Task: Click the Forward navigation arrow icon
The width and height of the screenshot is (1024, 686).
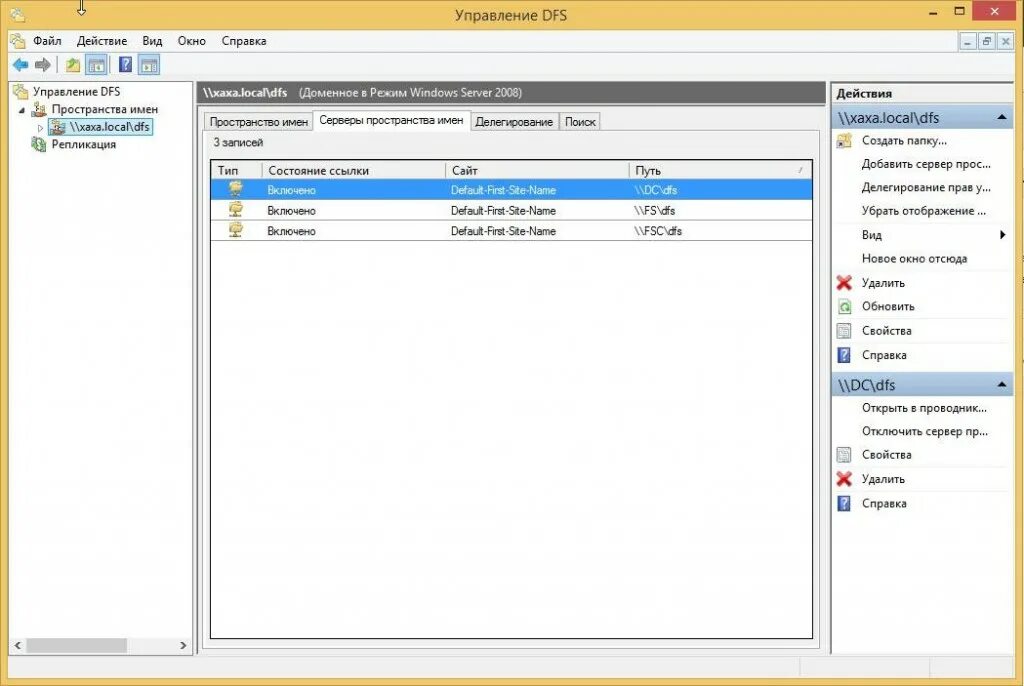Action: 41,64
